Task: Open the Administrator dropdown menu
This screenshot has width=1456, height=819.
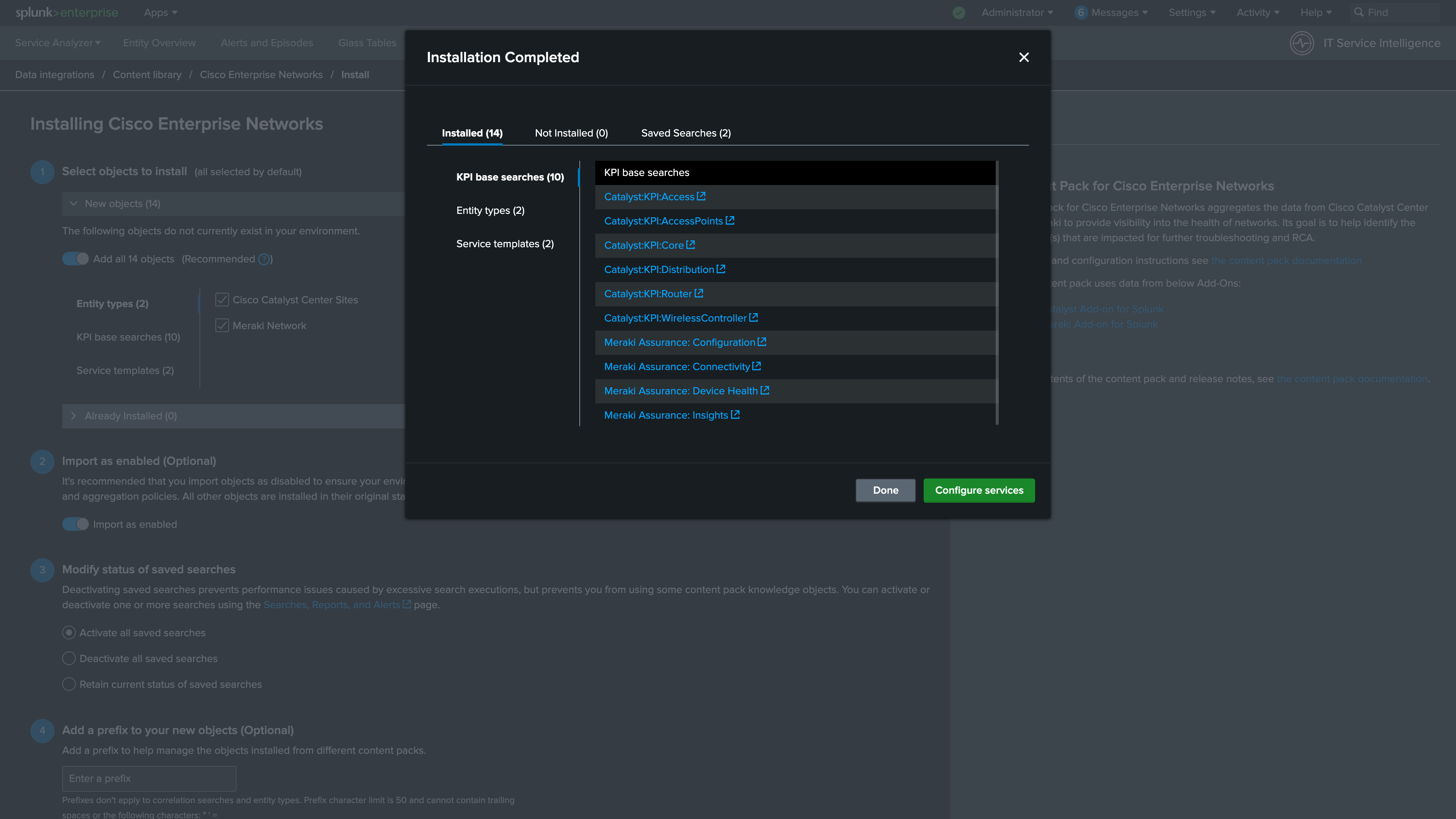Action: (1017, 13)
